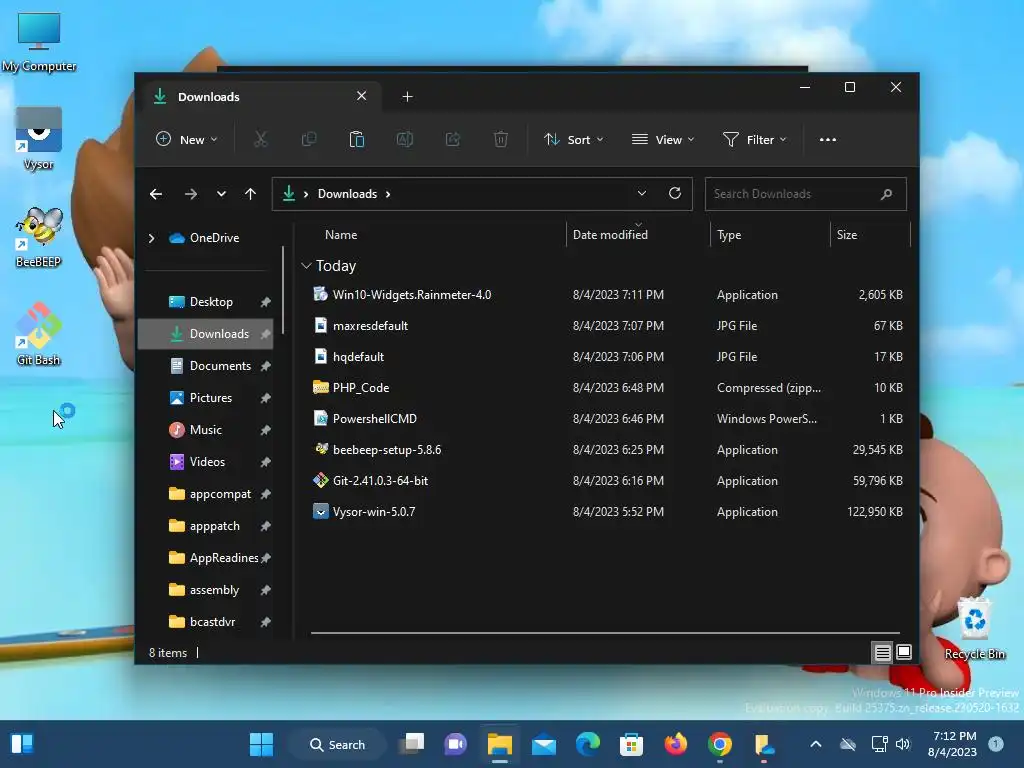1024x768 pixels.
Task: Click the horizontal scrollbar under the file list
Action: click(x=605, y=632)
